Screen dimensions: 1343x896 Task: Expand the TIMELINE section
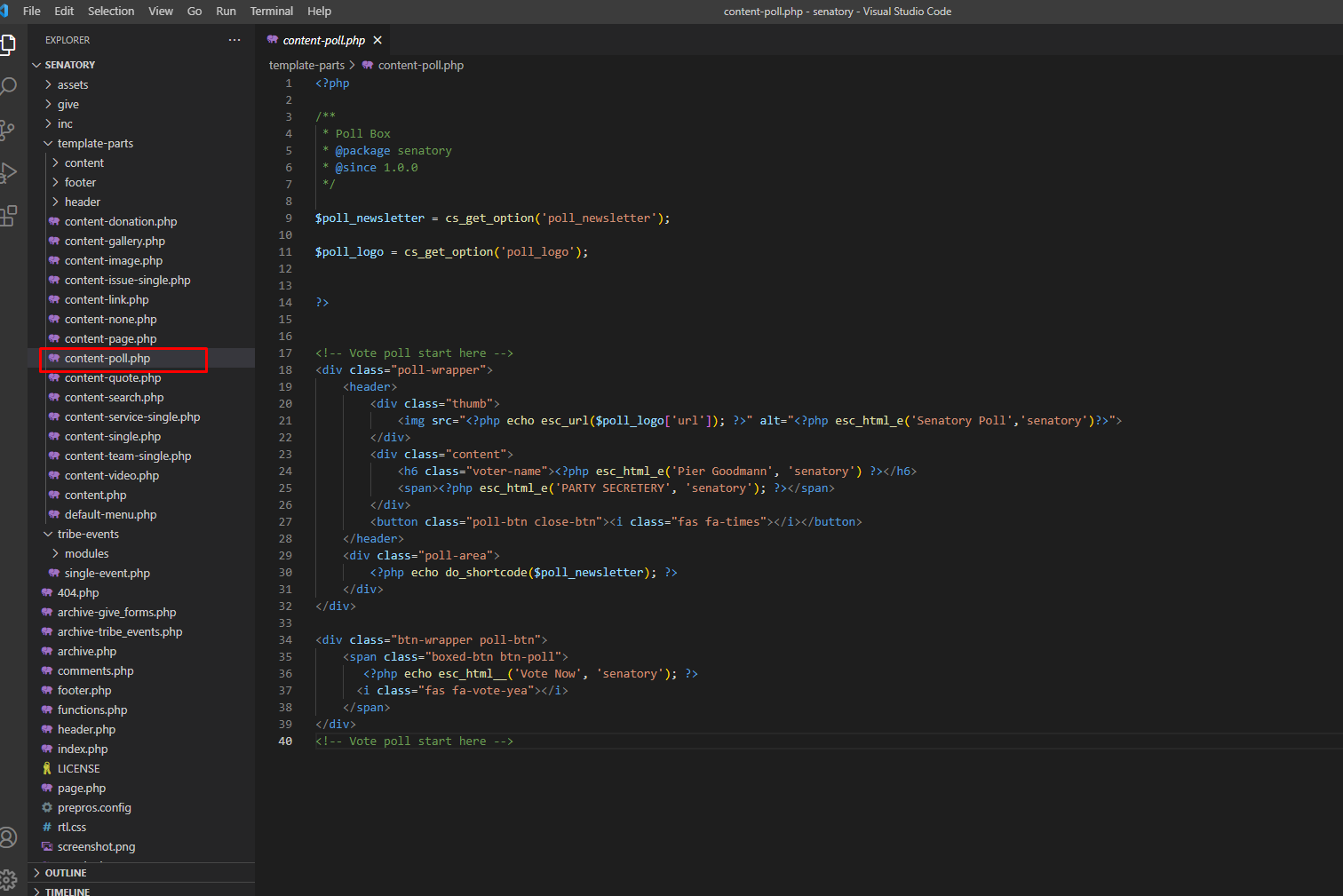[141, 891]
